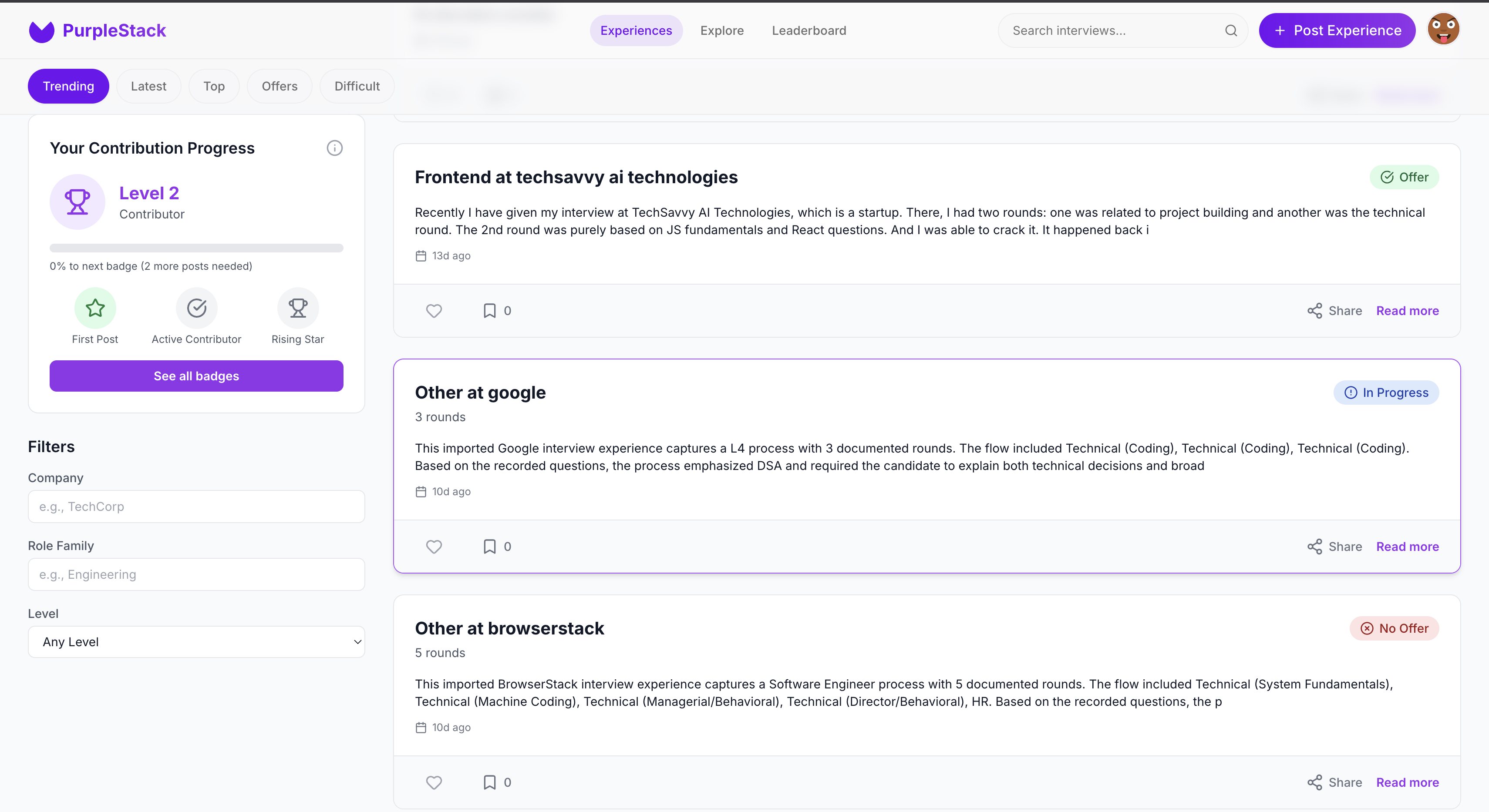The image size is (1489, 812).
Task: Like the Frontend at techsavvy post
Action: pyautogui.click(x=434, y=311)
